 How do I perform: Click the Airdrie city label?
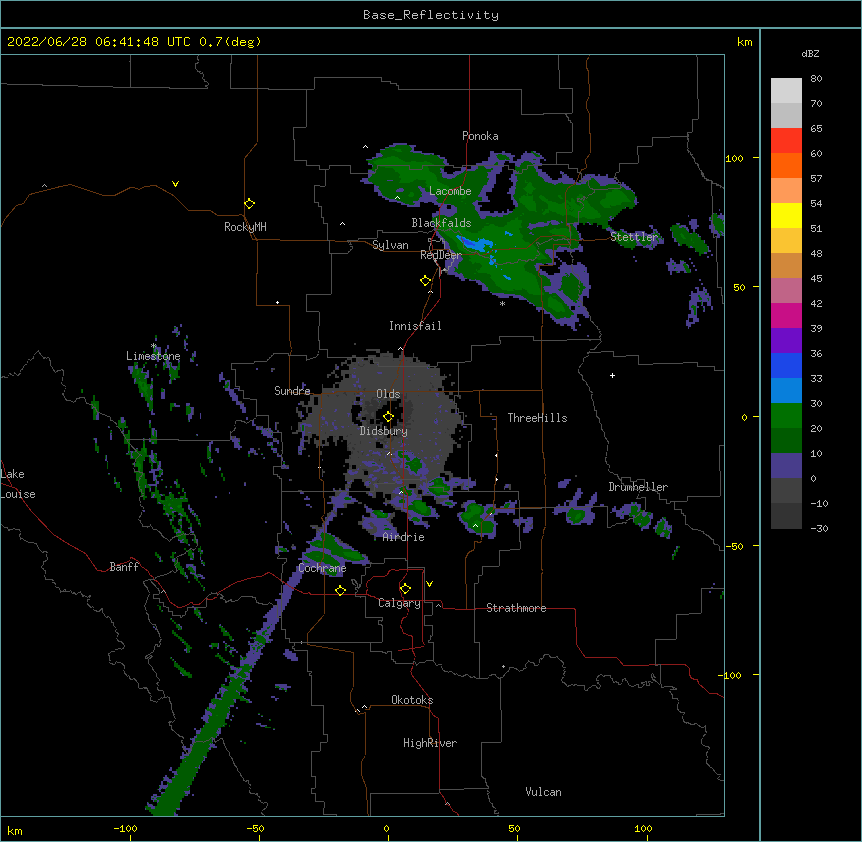tap(403, 537)
